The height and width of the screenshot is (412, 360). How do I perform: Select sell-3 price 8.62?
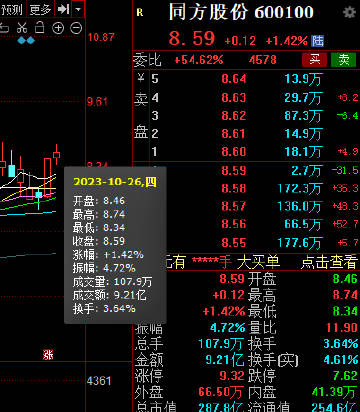[234, 116]
